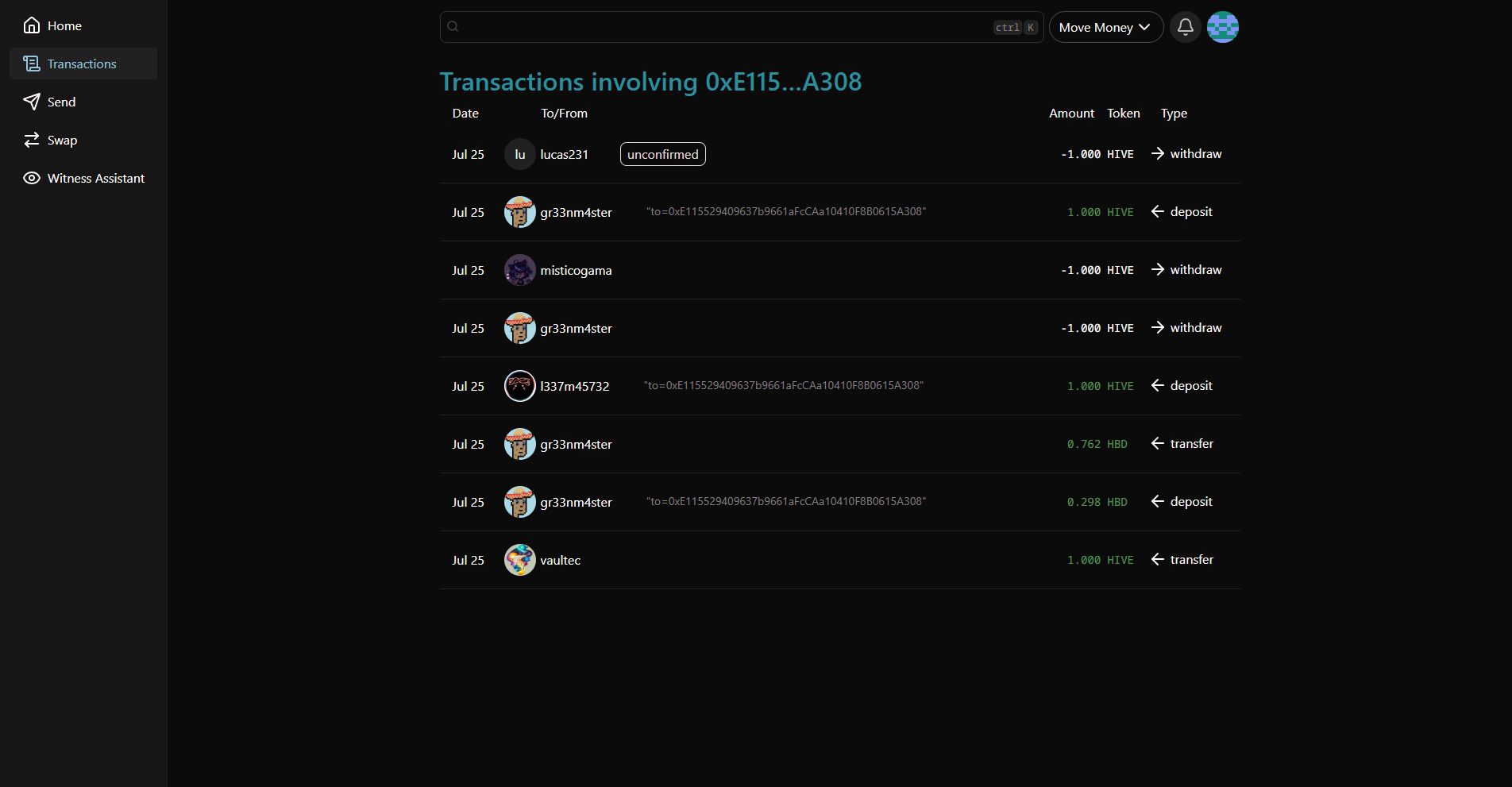Go to the Swap page
Image resolution: width=1512 pixels, height=787 pixels.
(x=62, y=140)
